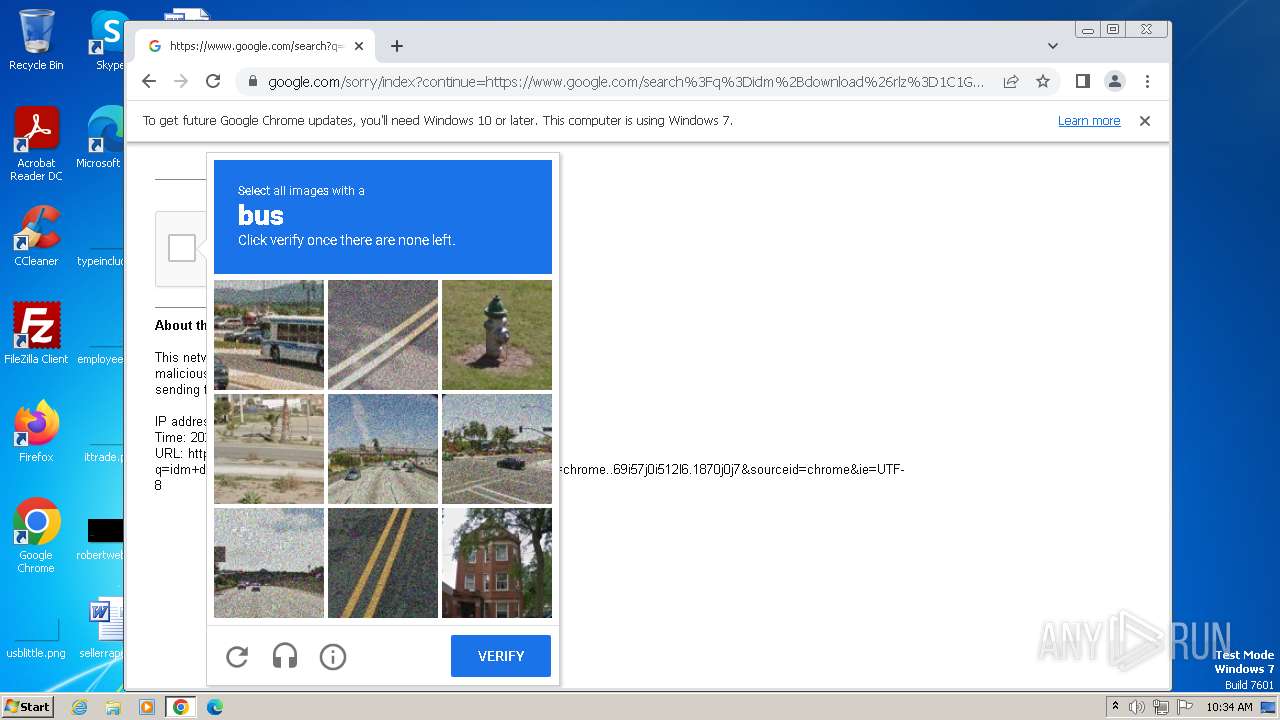The height and width of the screenshot is (720, 1280).
Task: Open network status icon in tray
Action: [x=1161, y=707]
